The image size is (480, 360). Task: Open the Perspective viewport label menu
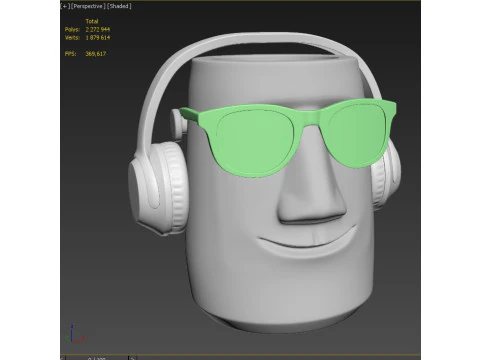tap(88, 6)
